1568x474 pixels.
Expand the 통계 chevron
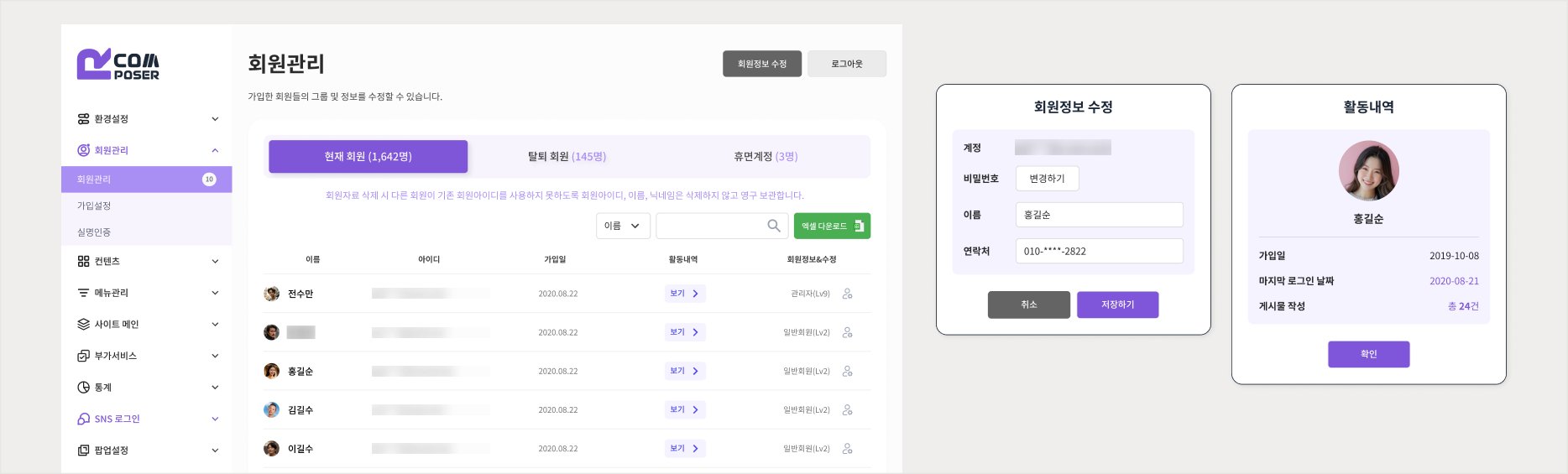coord(215,388)
